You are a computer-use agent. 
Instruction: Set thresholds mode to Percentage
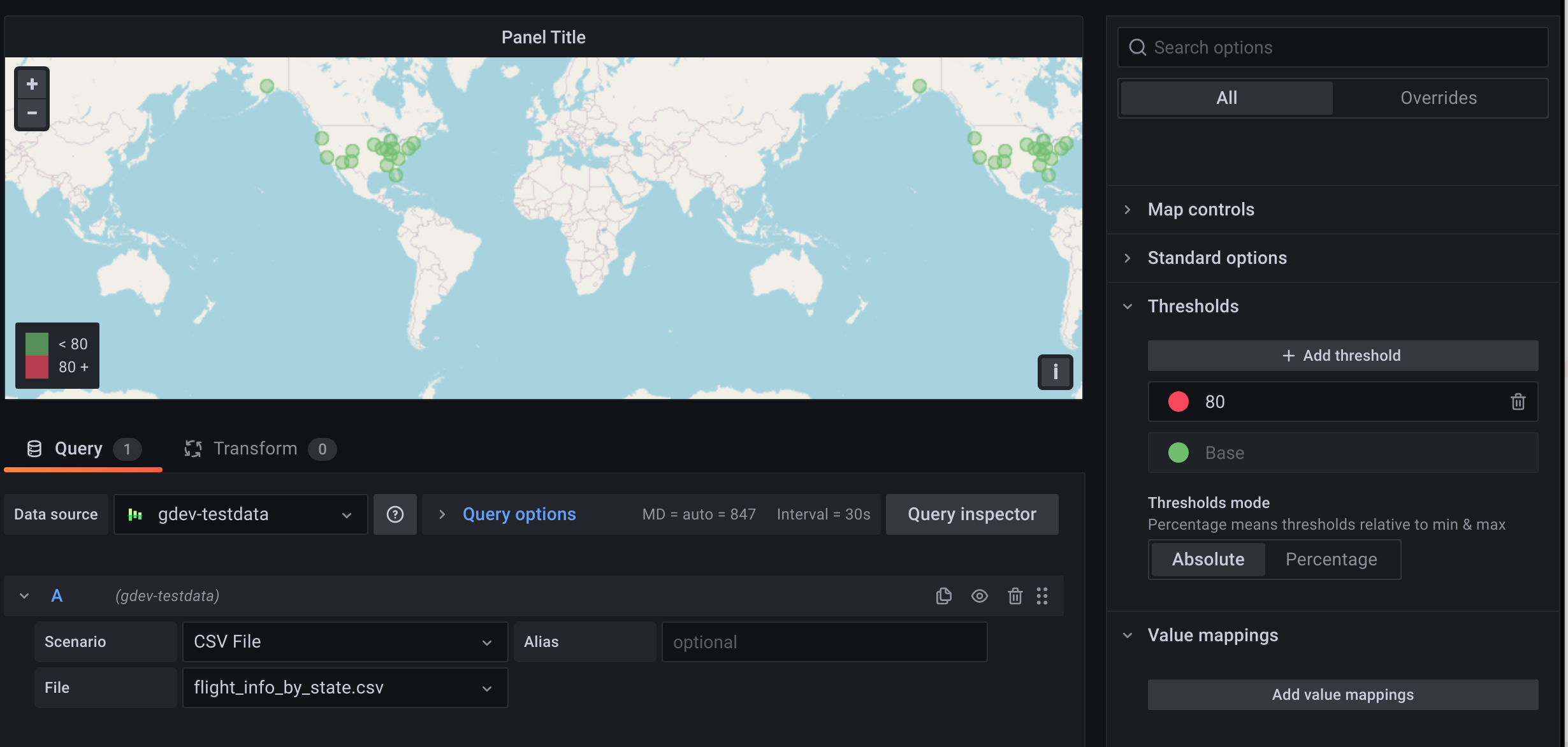coord(1331,560)
